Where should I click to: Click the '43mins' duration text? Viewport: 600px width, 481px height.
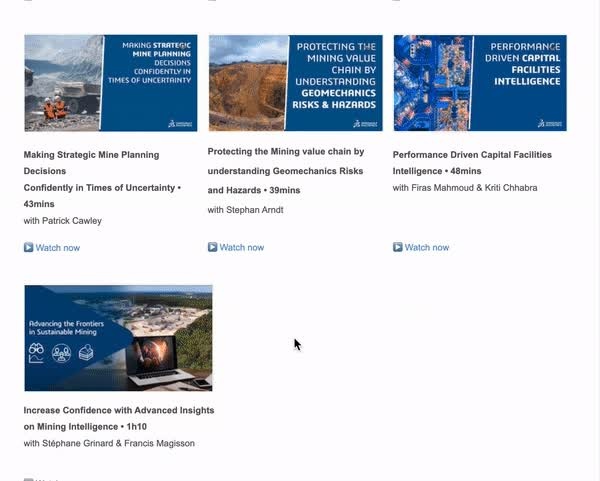point(39,204)
